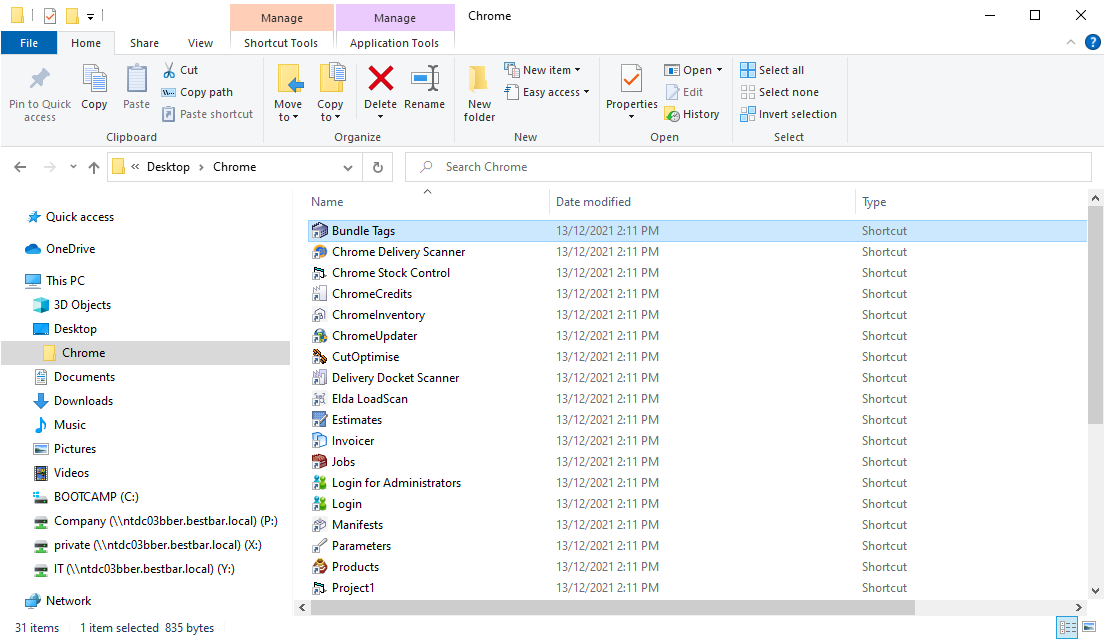Collapse the ribbon with chevron
Viewport: 1105px width, 640px height.
point(1070,42)
